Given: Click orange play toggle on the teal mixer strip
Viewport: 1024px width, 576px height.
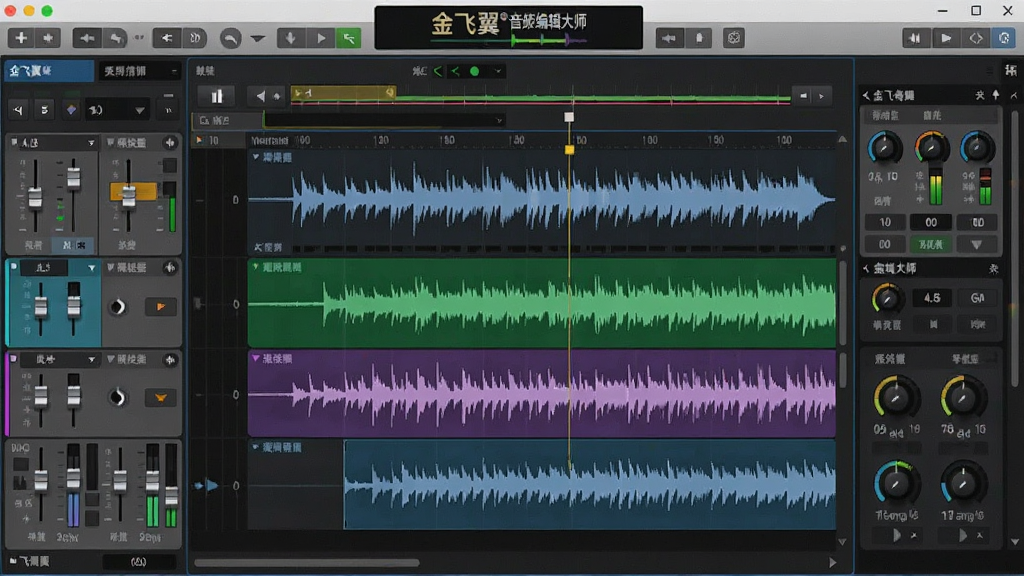Looking at the screenshot, I should 161,306.
